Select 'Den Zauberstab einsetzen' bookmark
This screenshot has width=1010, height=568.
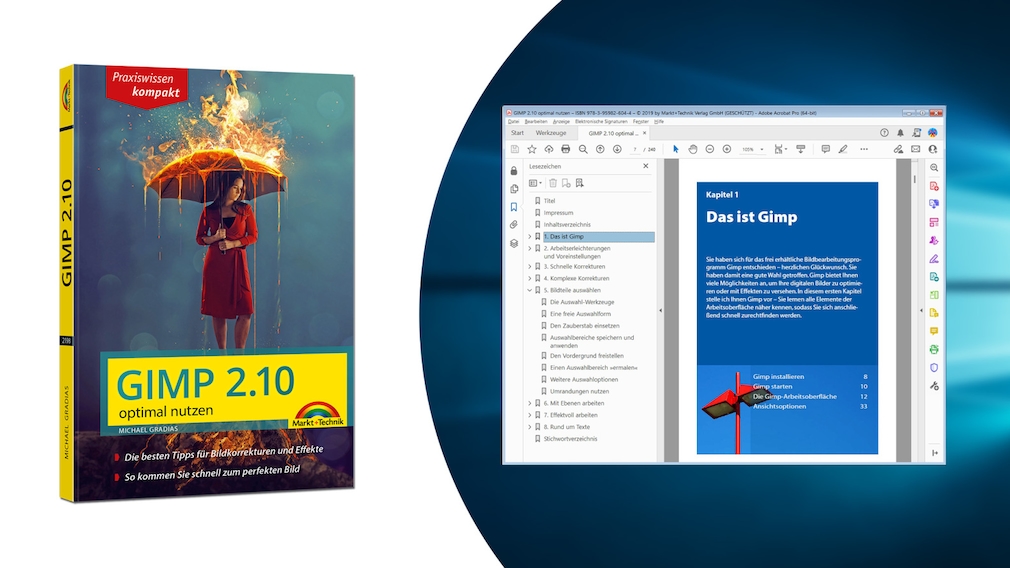tap(584, 326)
